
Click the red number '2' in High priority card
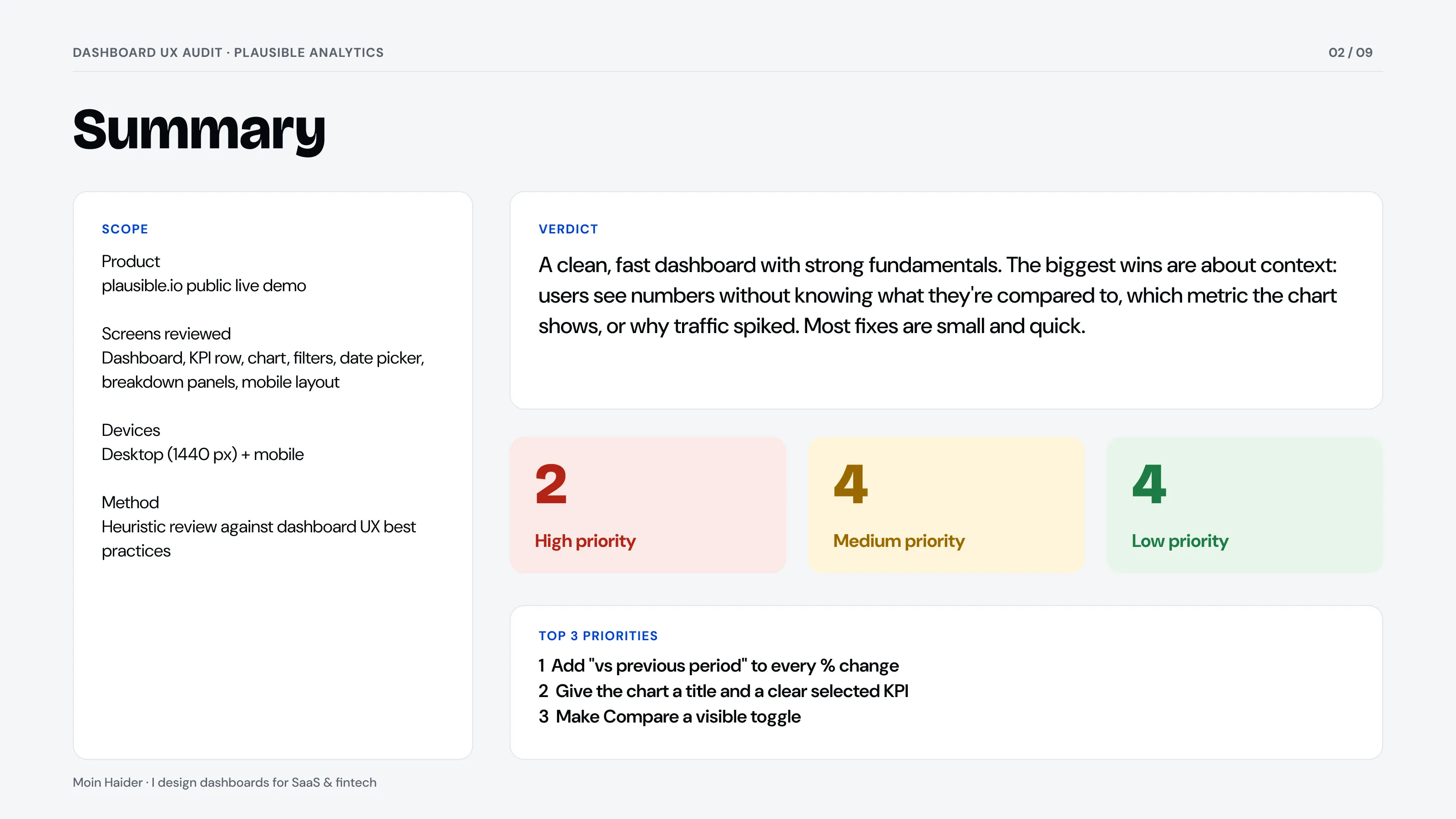[x=551, y=485]
